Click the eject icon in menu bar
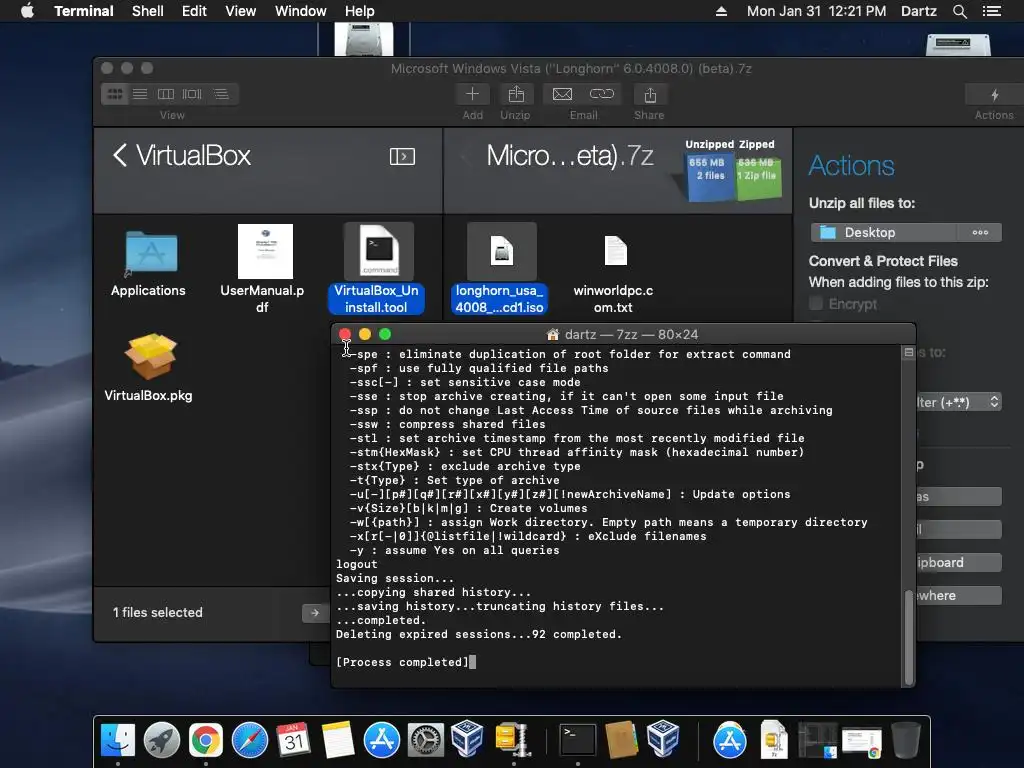This screenshot has width=1024, height=768. [721, 11]
